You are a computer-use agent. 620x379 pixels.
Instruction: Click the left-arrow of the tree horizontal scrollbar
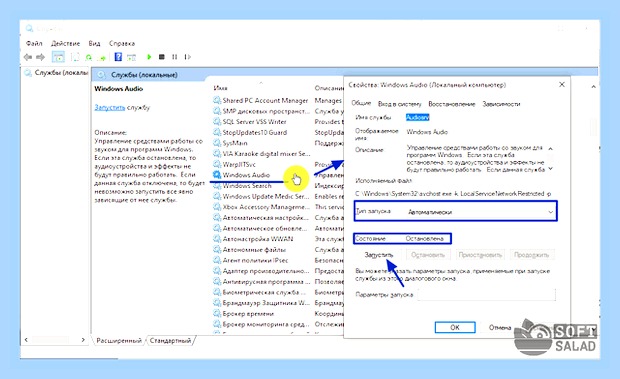[x=26, y=339]
